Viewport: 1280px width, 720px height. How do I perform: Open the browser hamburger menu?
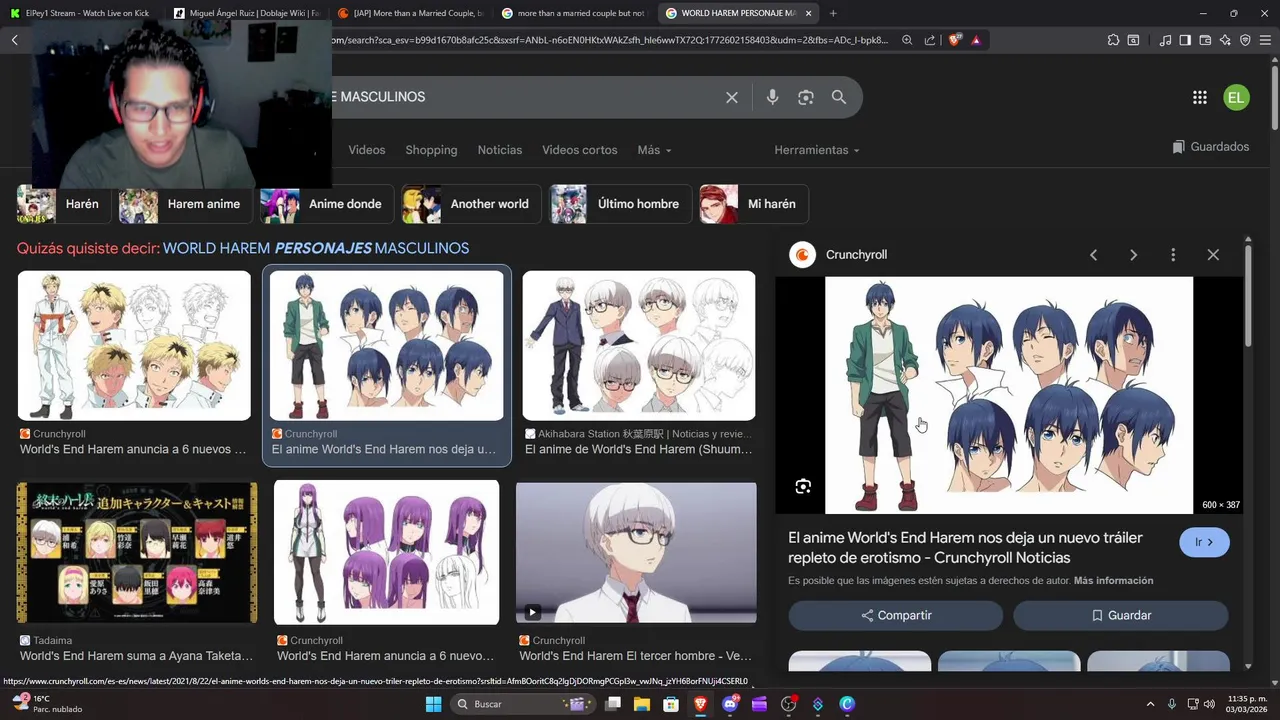[1265, 40]
